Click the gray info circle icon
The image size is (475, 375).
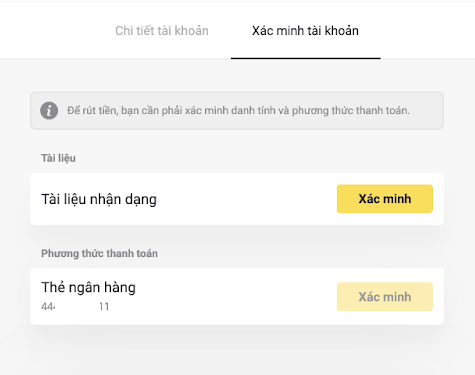click(49, 110)
